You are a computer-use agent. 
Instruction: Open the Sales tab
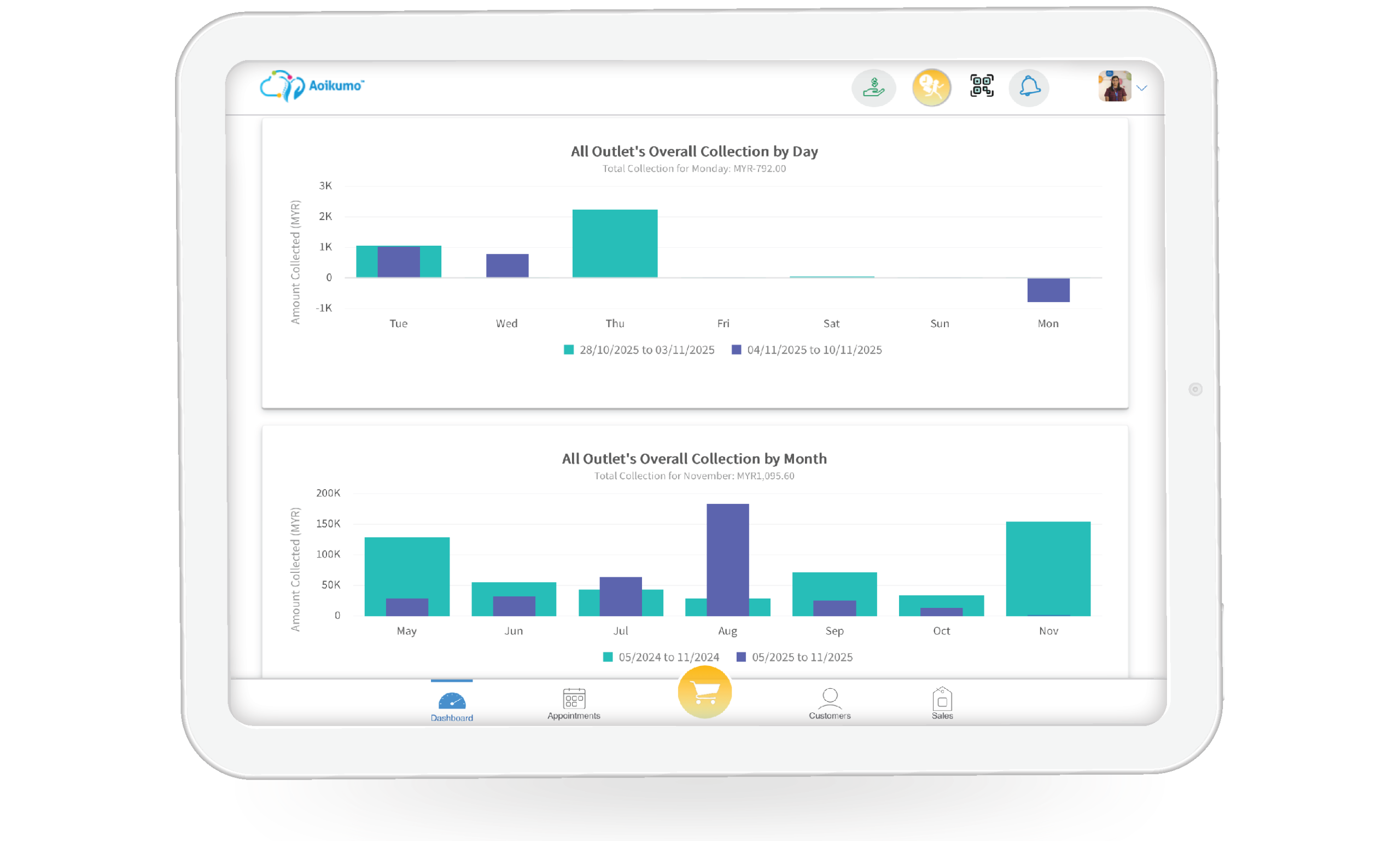[942, 703]
